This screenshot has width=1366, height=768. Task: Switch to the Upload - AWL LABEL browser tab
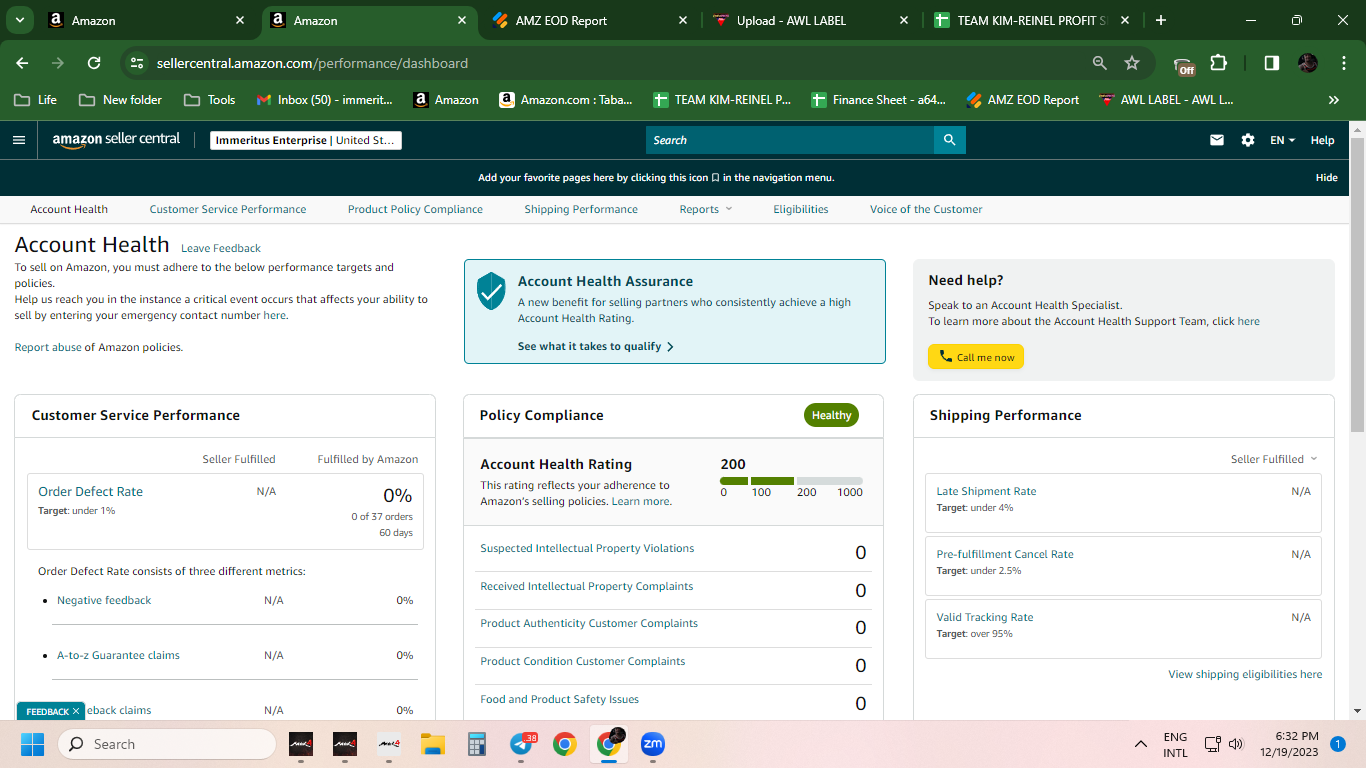tap(811, 20)
